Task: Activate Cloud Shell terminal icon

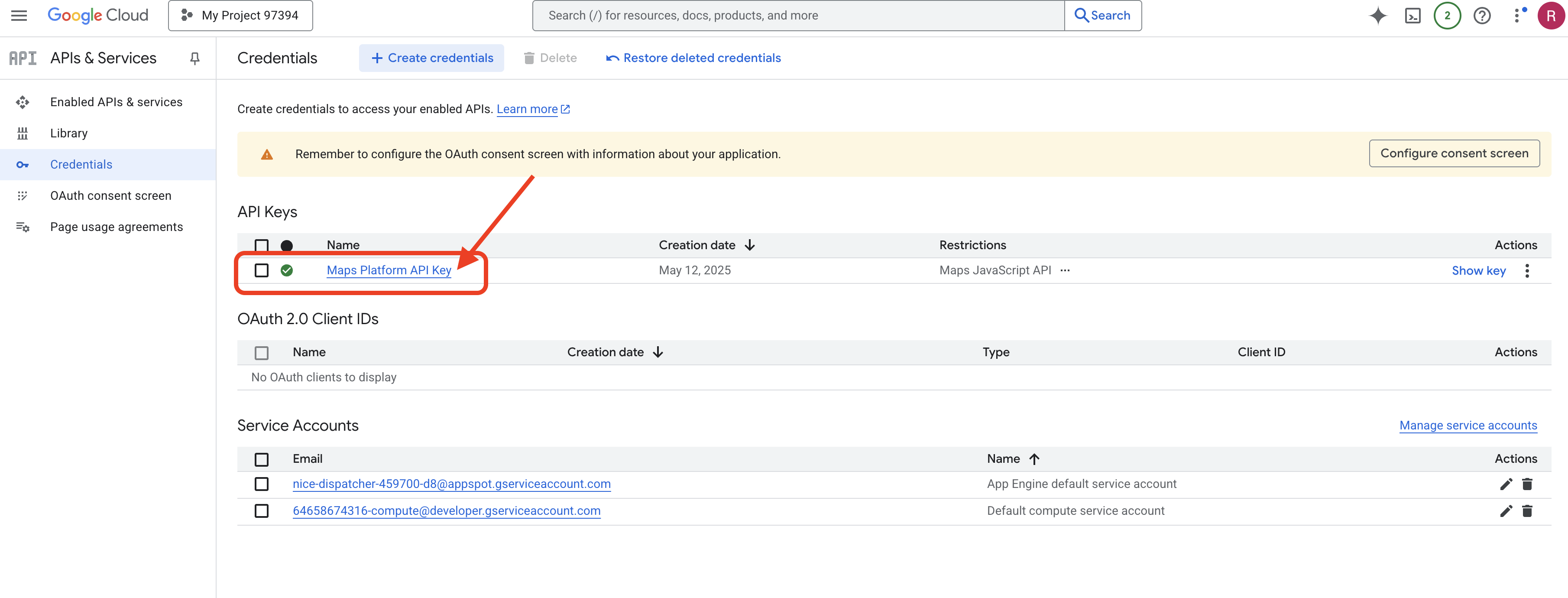Action: pyautogui.click(x=1412, y=15)
